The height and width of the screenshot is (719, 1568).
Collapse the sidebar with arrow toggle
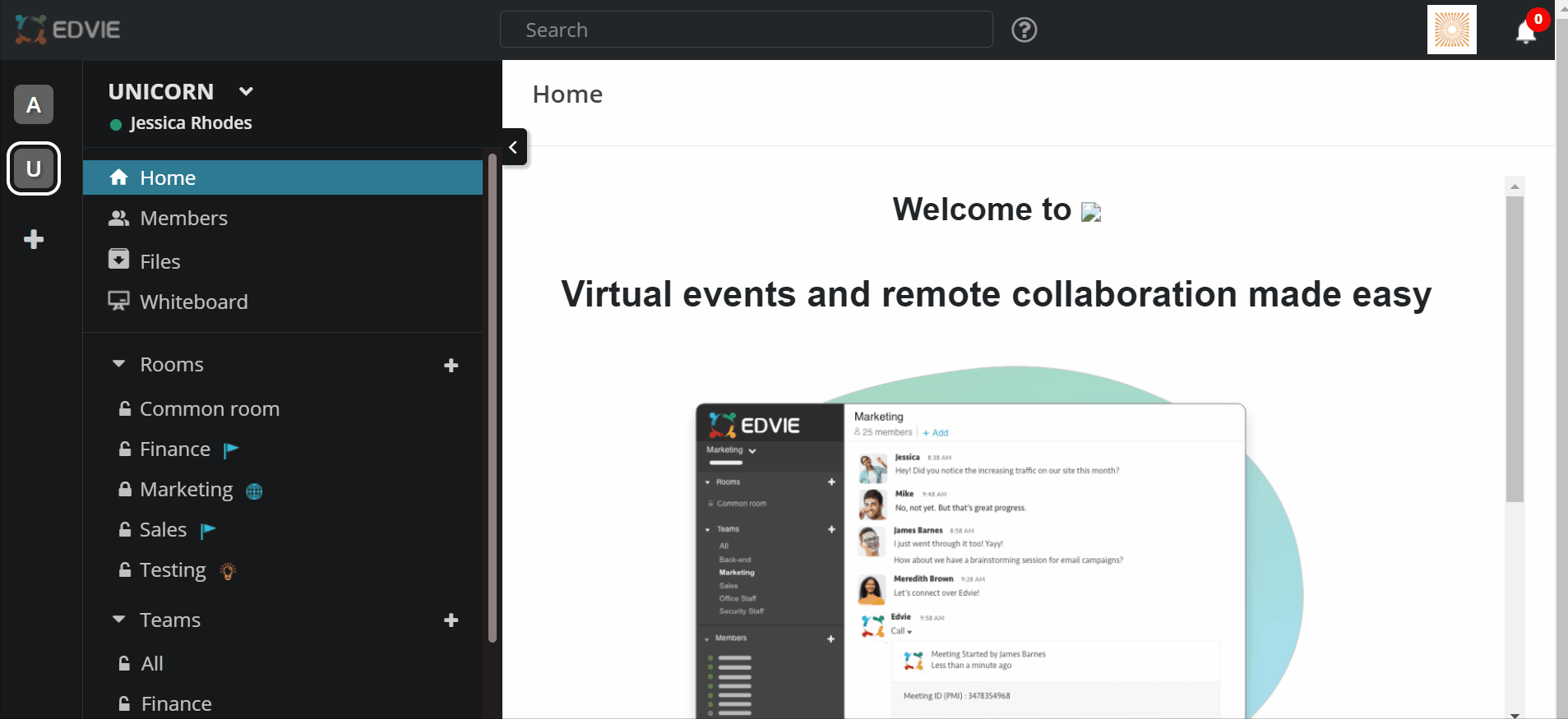tap(514, 147)
